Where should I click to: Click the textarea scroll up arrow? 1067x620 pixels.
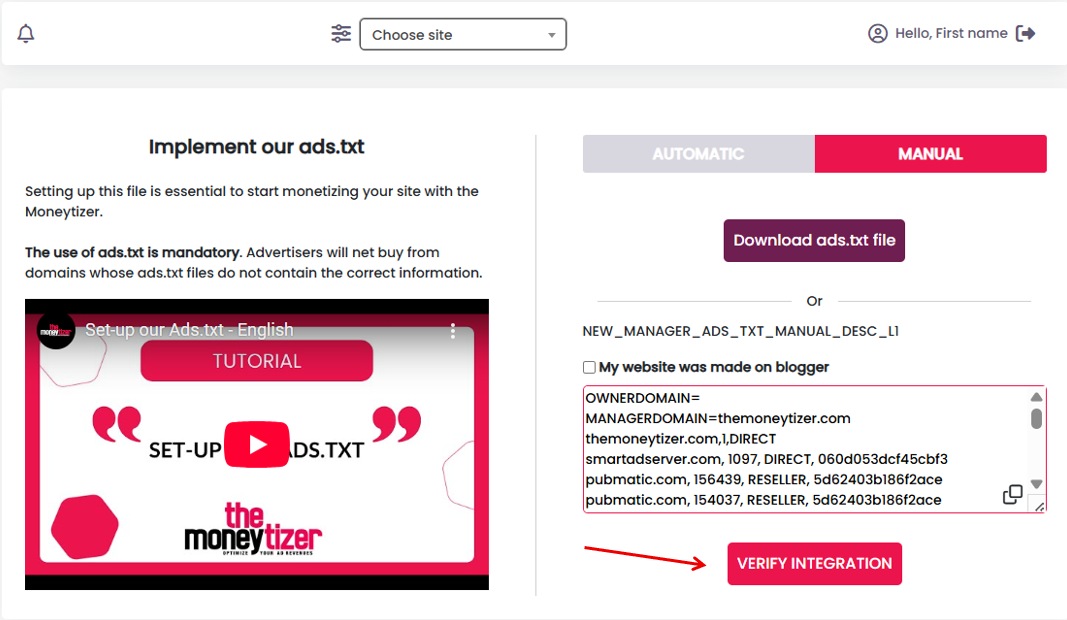[x=1036, y=397]
